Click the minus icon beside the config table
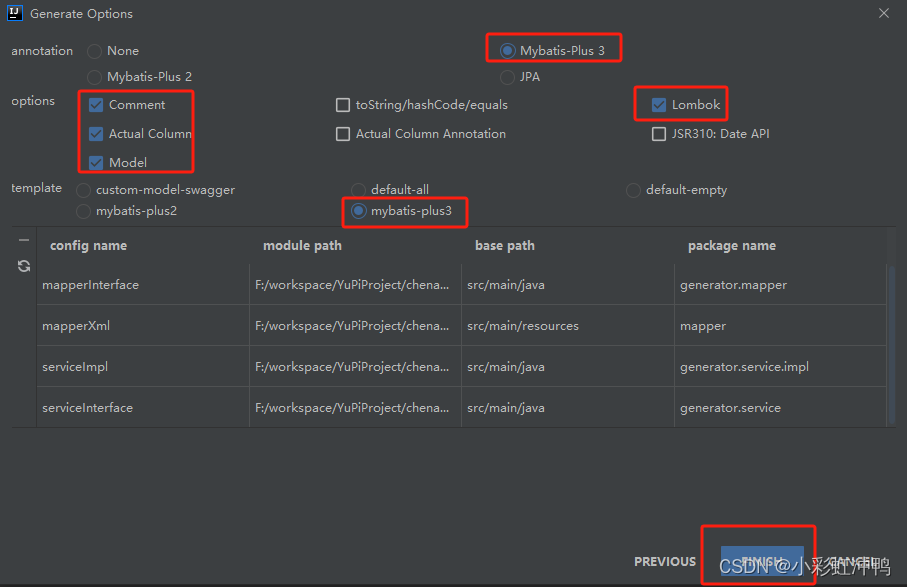907x587 pixels. pos(22,240)
